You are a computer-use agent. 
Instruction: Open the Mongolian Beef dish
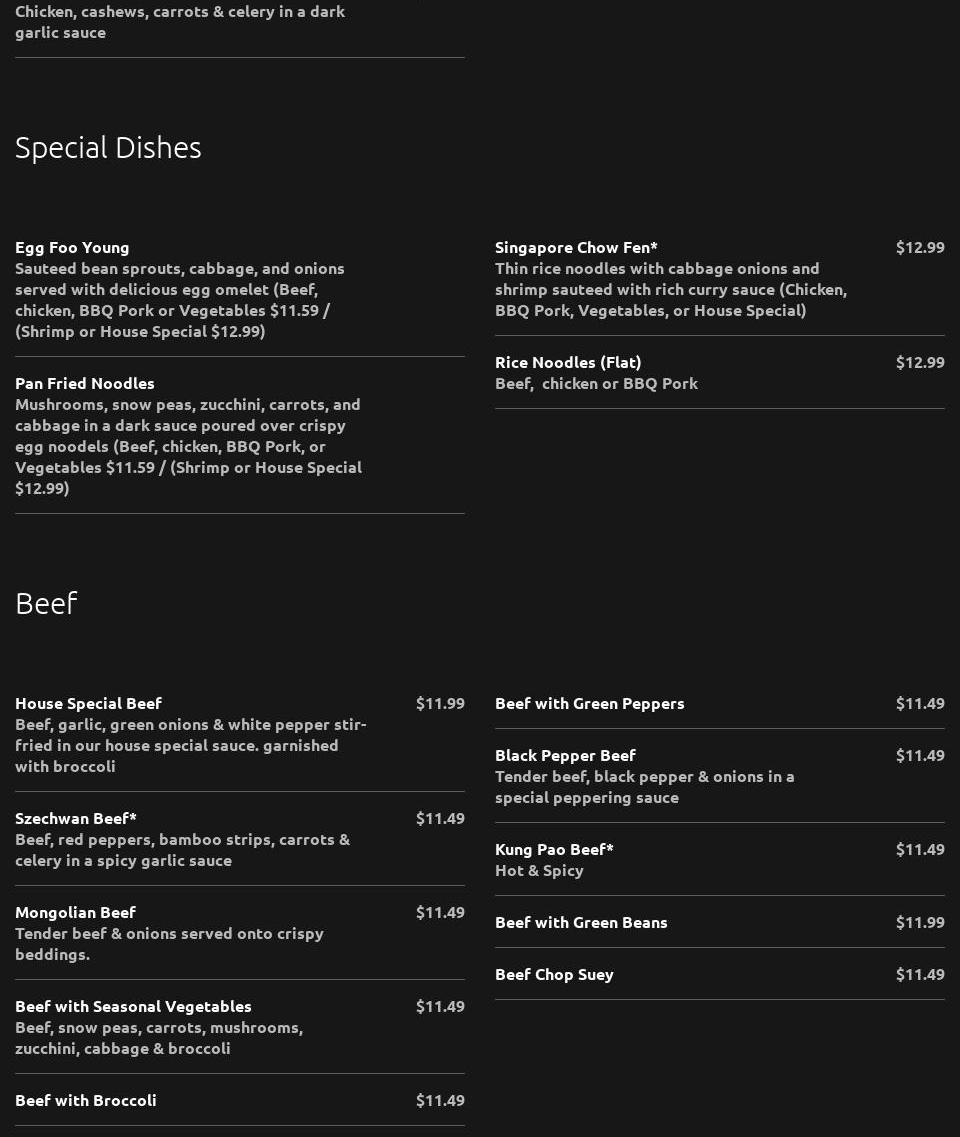(x=75, y=912)
